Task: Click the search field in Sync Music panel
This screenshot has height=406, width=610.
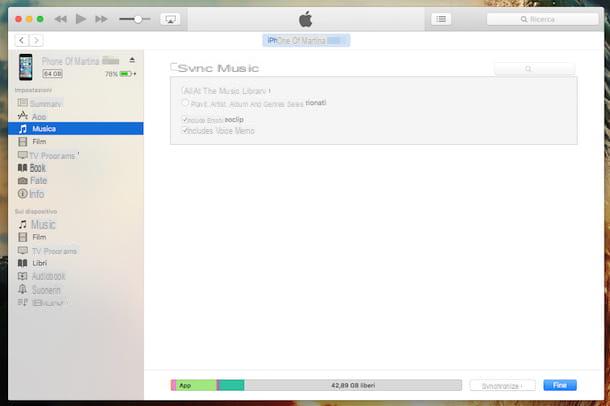Action: coord(535,68)
